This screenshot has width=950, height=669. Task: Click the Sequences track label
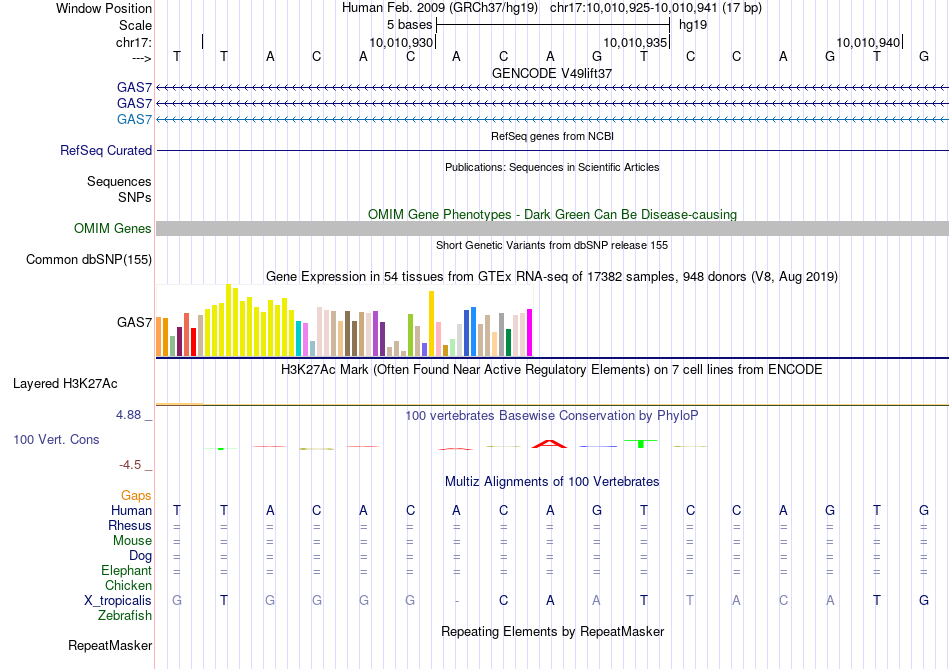(x=119, y=181)
